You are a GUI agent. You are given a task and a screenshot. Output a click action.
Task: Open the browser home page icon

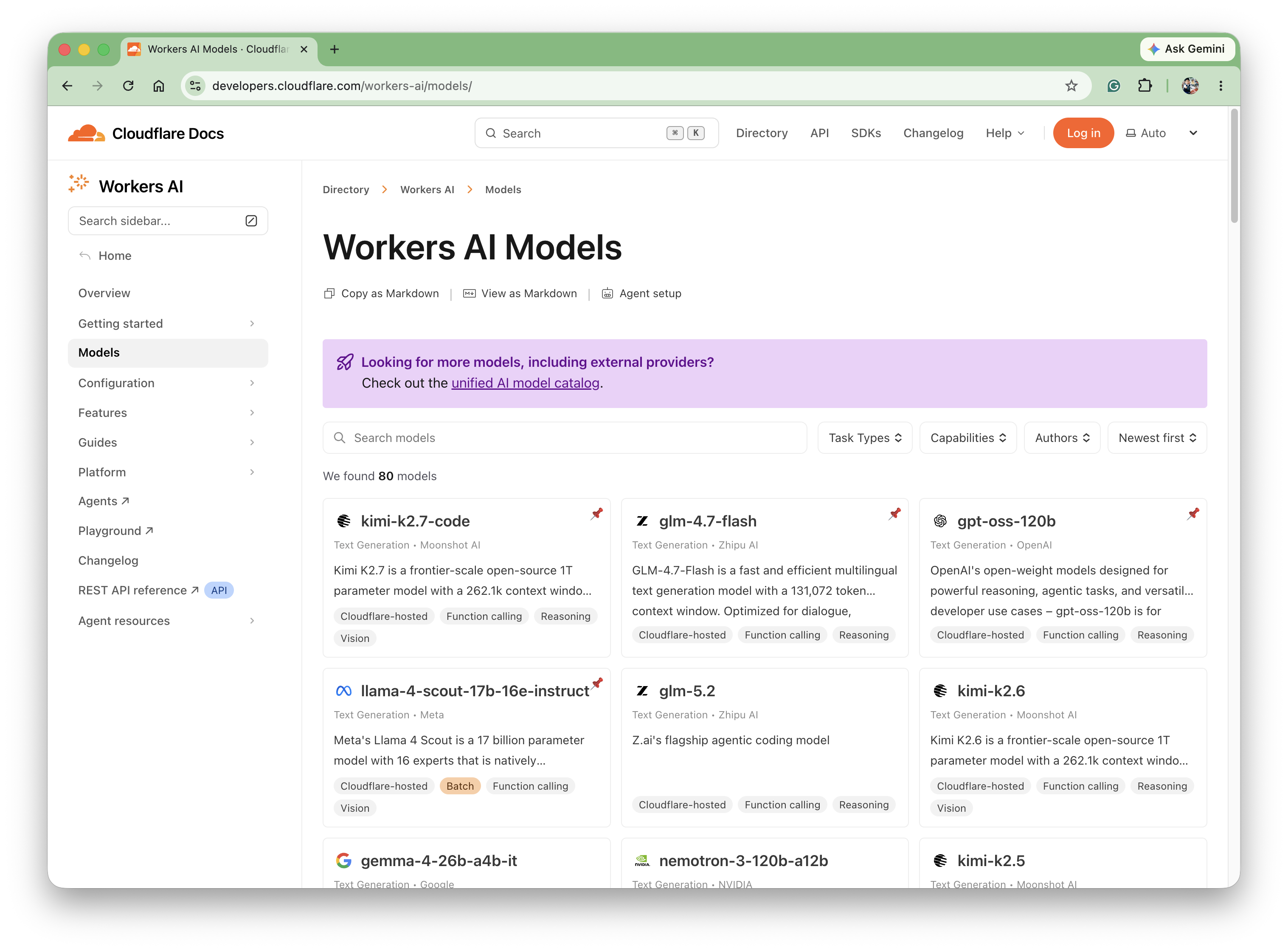(159, 86)
